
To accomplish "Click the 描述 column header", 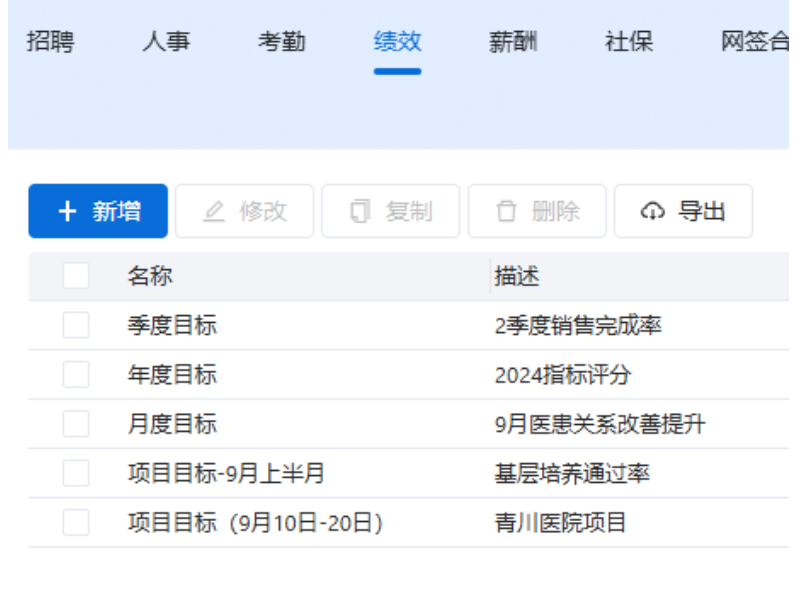I will tap(517, 277).
